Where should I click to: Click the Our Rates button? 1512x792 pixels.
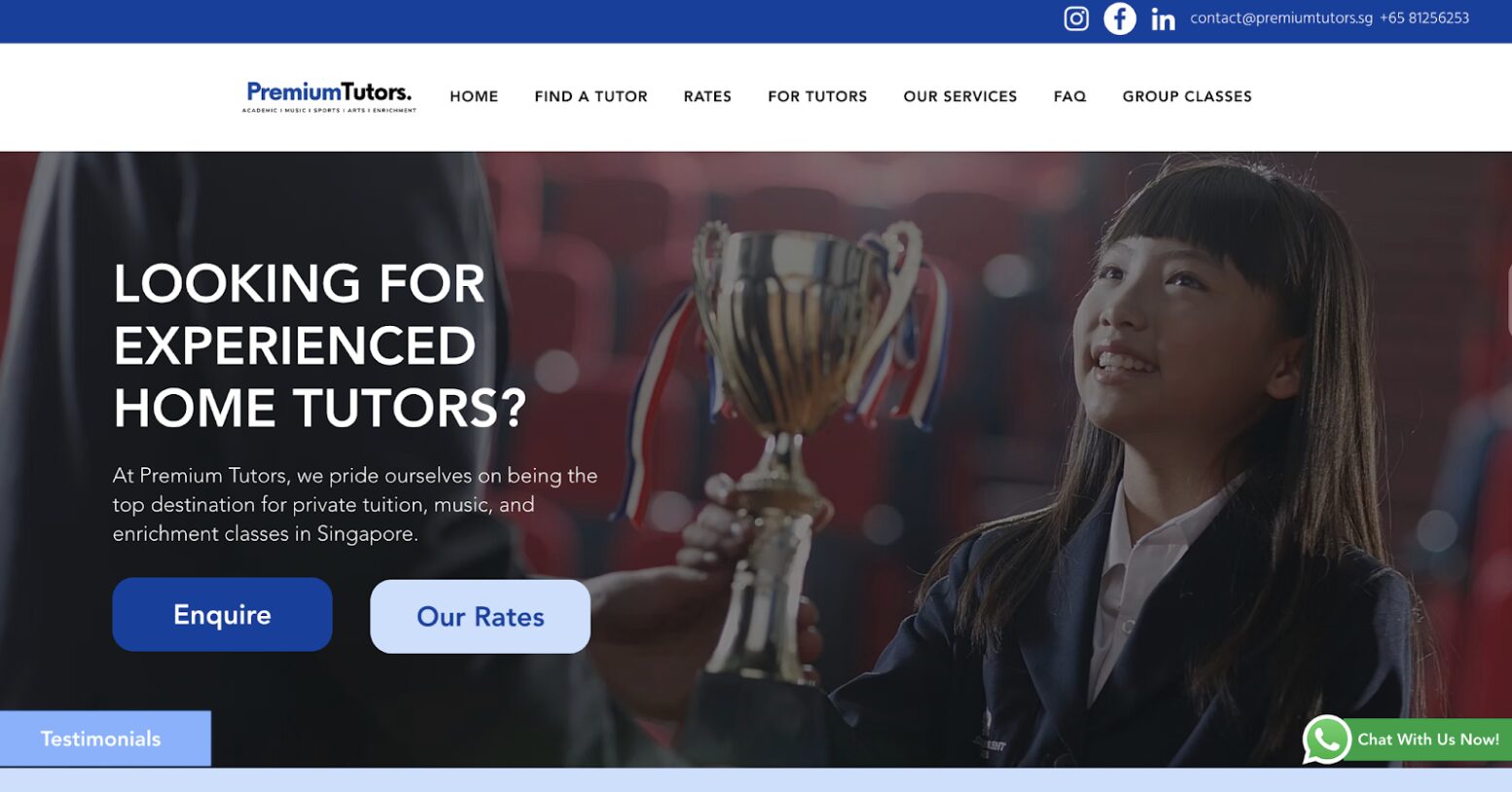[x=480, y=617]
